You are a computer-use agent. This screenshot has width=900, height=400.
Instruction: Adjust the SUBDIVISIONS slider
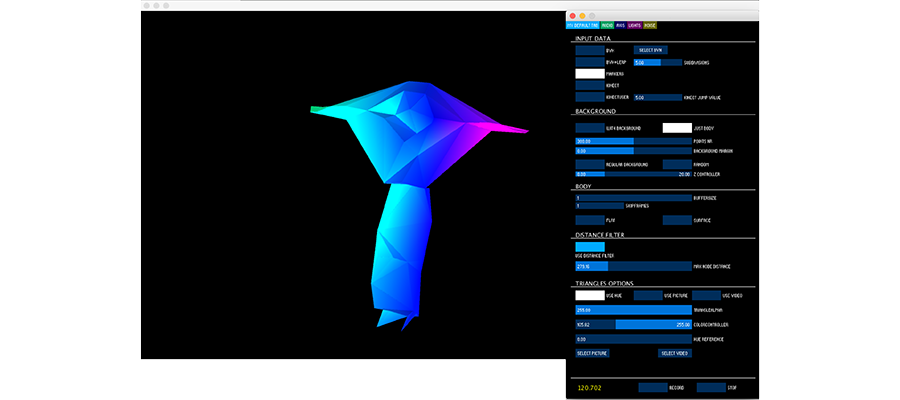(x=657, y=62)
